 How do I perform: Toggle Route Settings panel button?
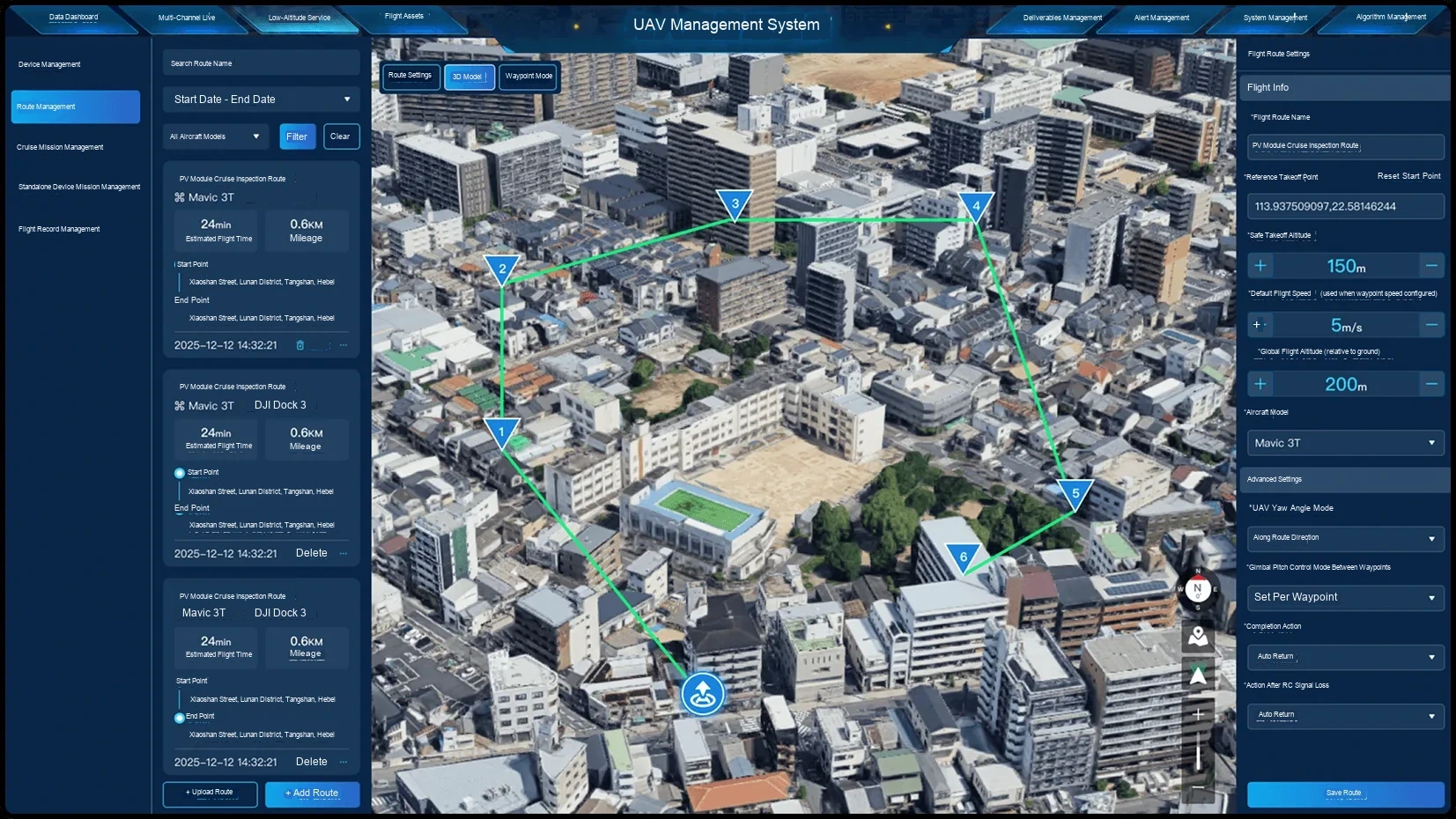pos(410,76)
